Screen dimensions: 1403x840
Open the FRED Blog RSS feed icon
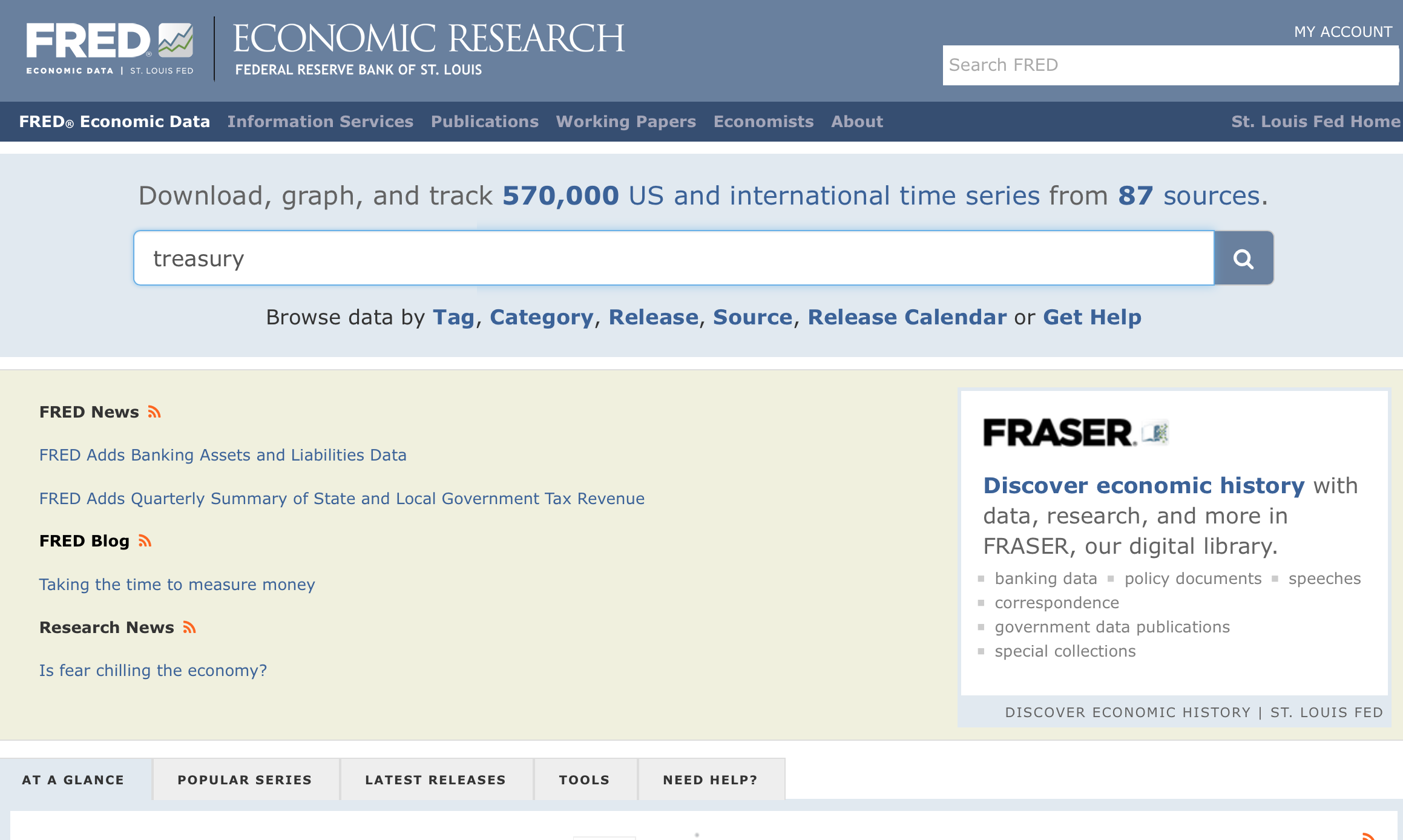(145, 541)
